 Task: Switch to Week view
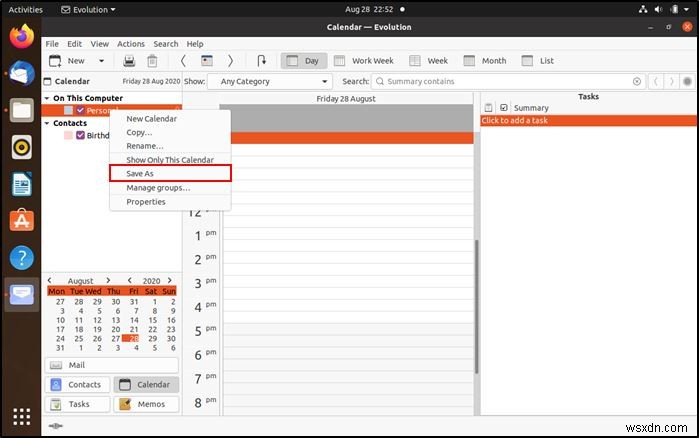pos(428,61)
